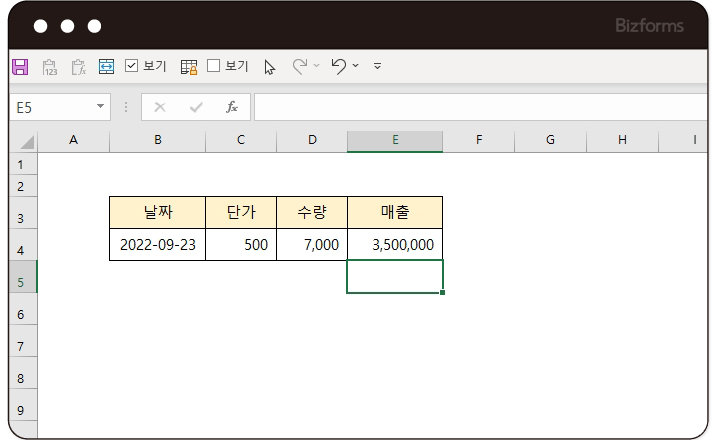Screen dimensions: 715x440
Task: Toggle the checked 보기 checkbox
Action: (x=131, y=66)
